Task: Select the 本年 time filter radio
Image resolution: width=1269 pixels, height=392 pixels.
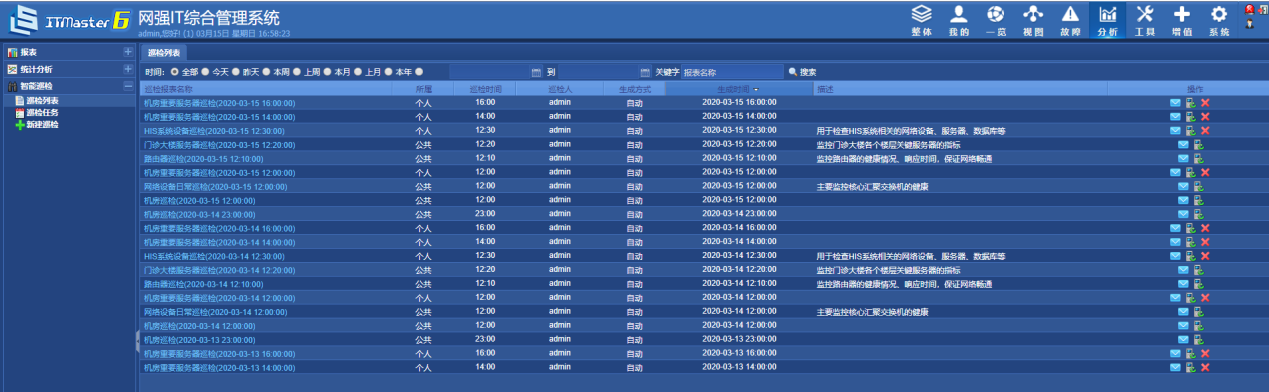Action: click(x=389, y=72)
